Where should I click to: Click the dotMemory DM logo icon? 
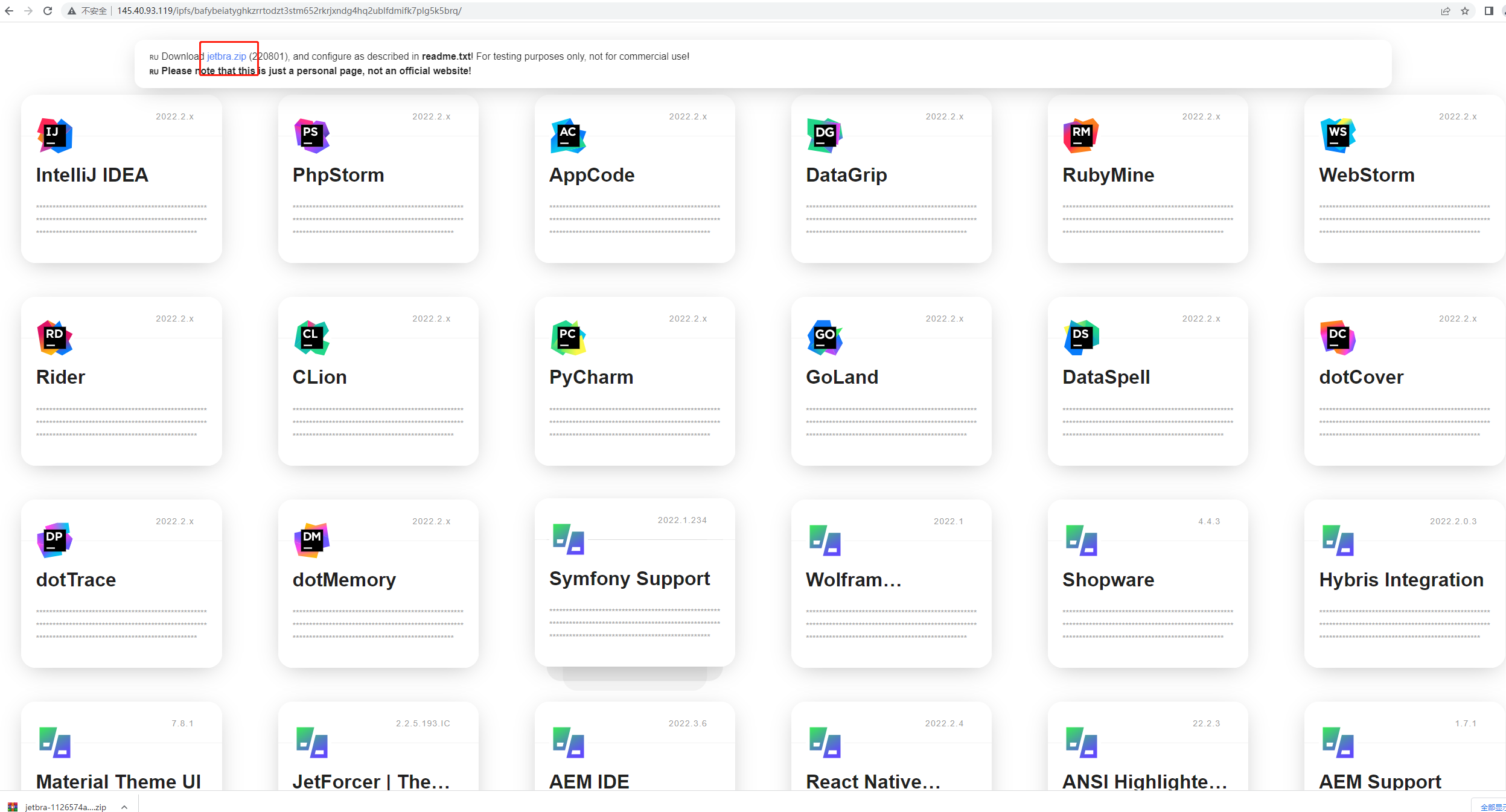[311, 540]
